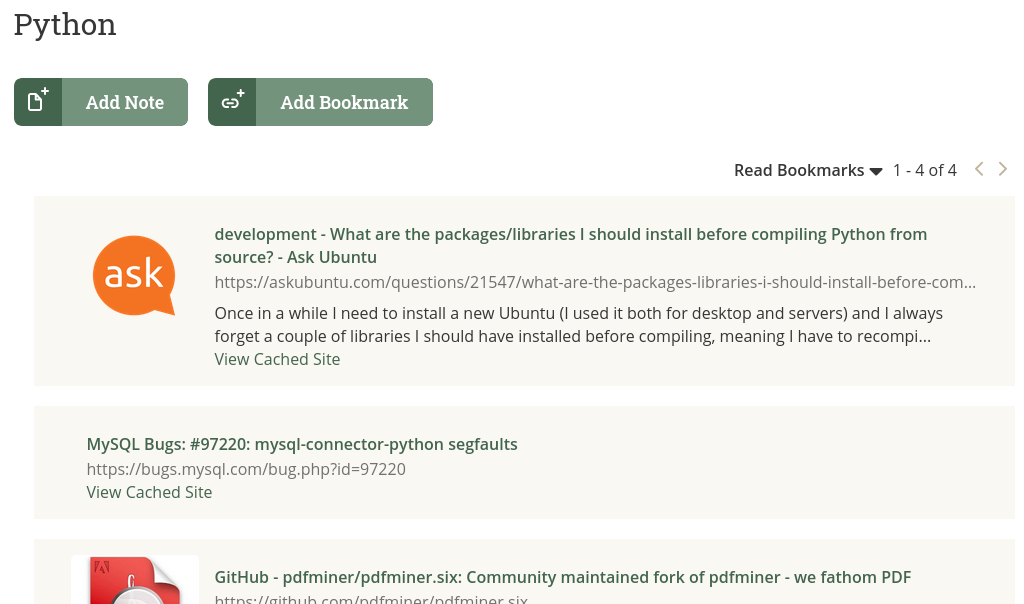Open the github.com pdfminer URL
Image resolution: width=1024 pixels, height=604 pixels.
[x=371, y=599]
